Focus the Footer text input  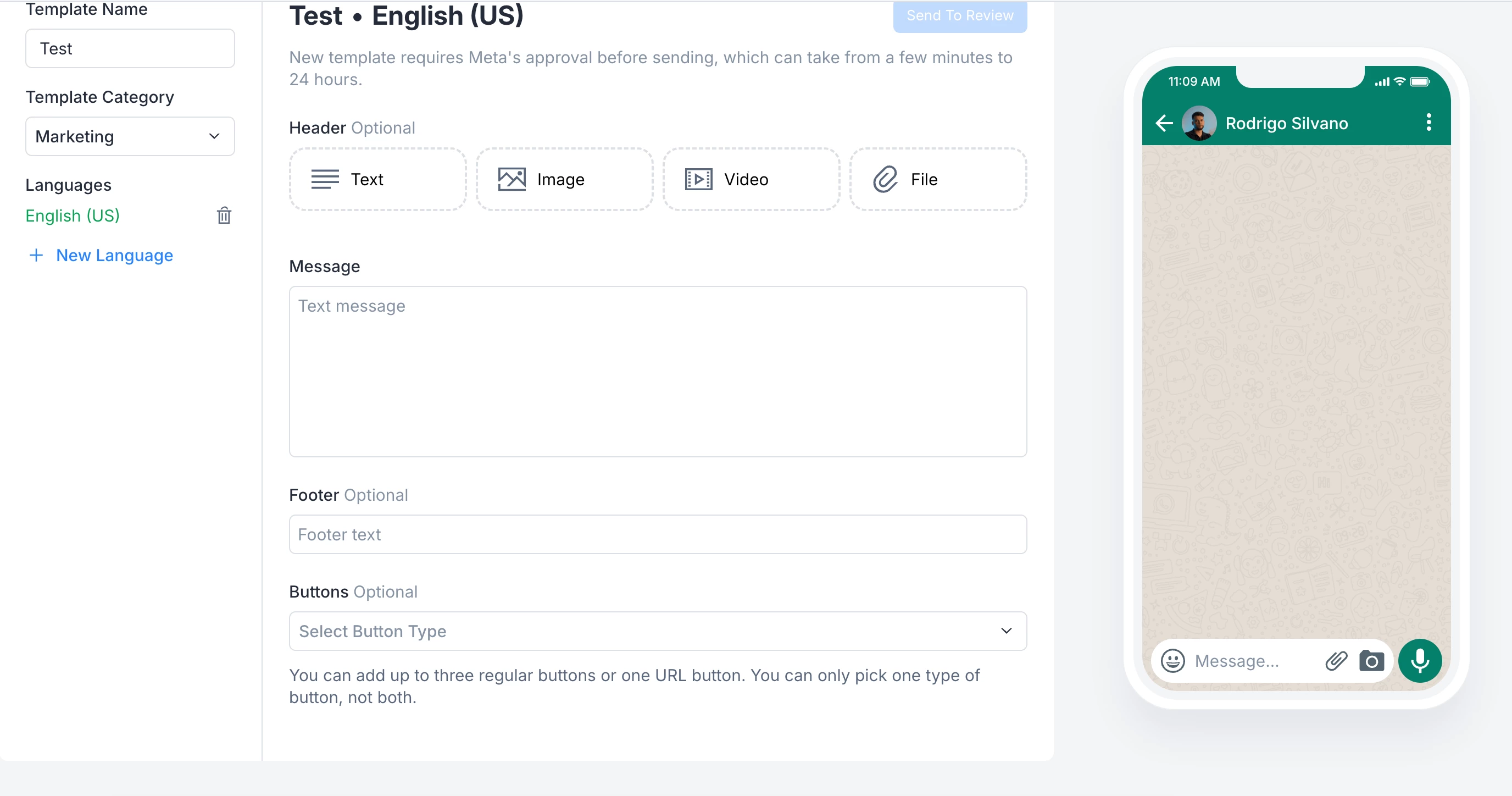pyautogui.click(x=658, y=534)
